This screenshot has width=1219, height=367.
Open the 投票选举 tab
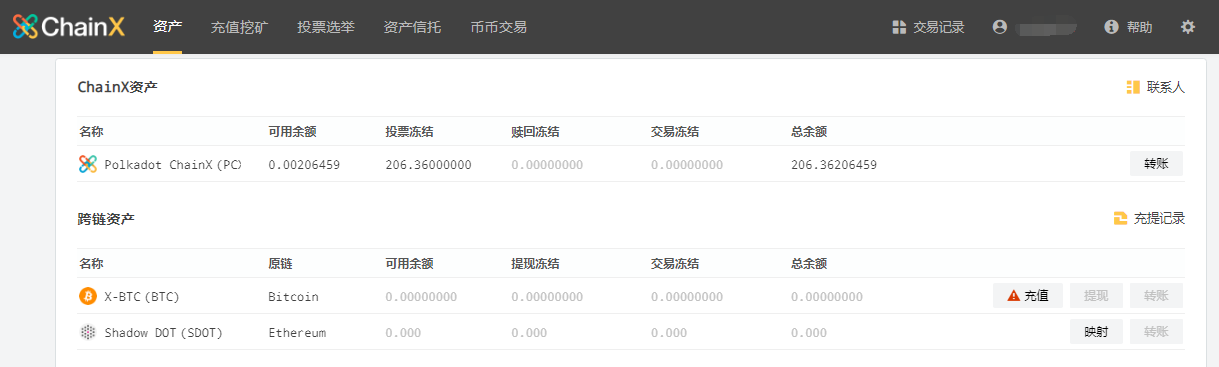(326, 27)
